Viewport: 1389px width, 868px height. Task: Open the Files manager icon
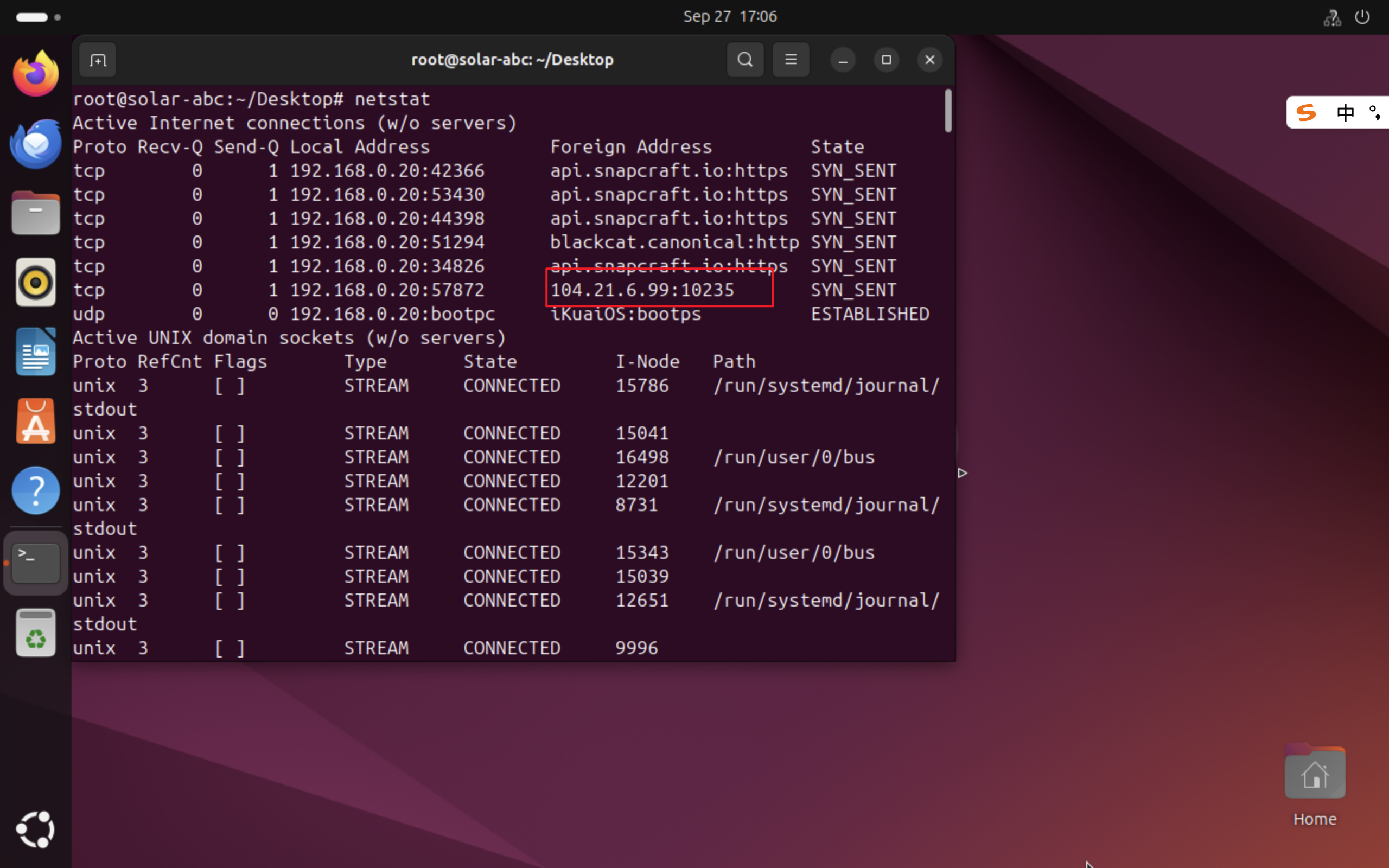coord(36,213)
